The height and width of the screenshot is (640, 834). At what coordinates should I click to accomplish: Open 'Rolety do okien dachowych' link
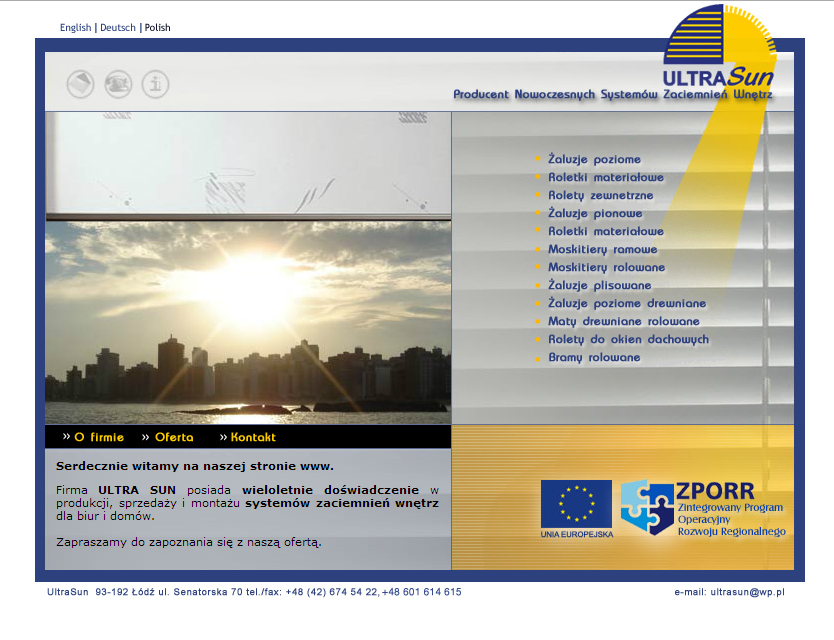[628, 339]
